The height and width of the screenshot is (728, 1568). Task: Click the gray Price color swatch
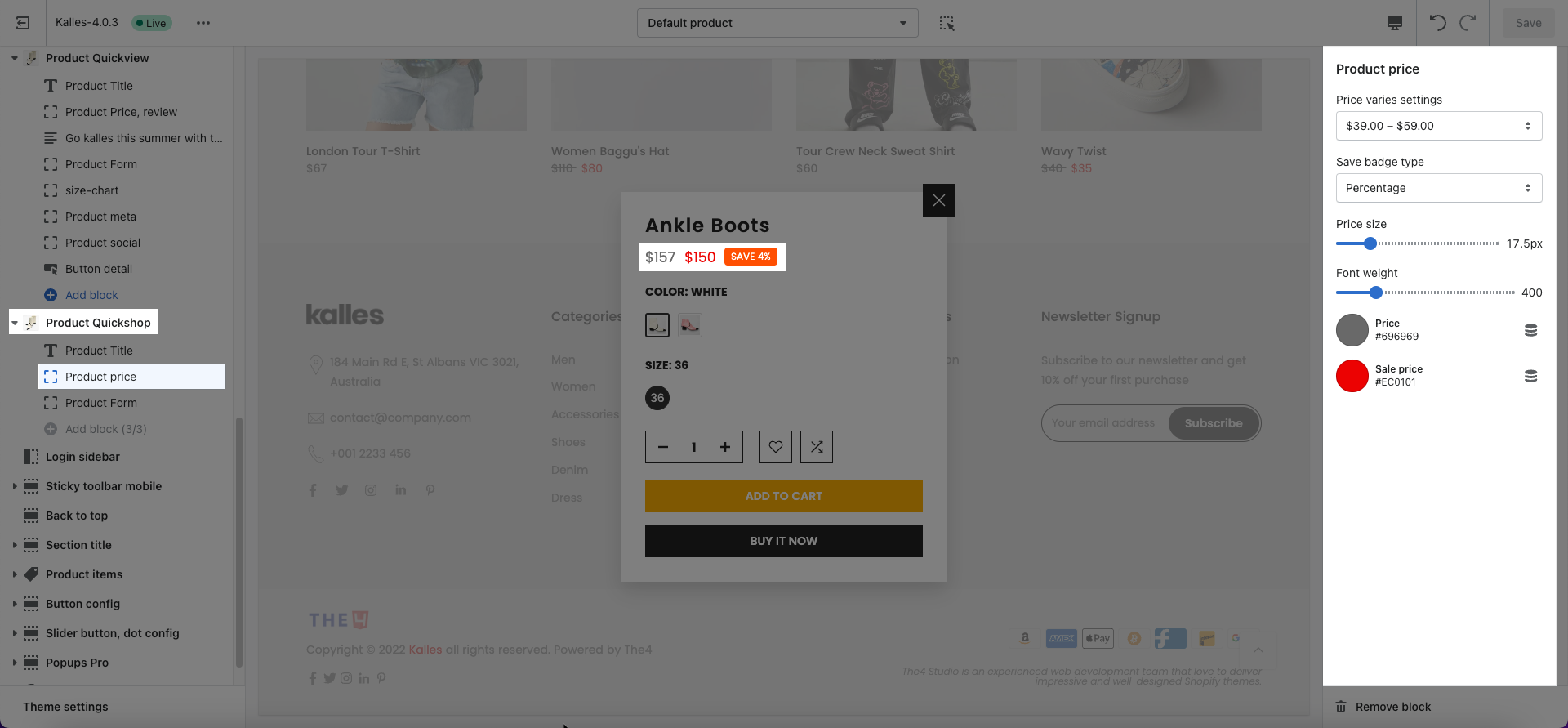[1352, 330]
